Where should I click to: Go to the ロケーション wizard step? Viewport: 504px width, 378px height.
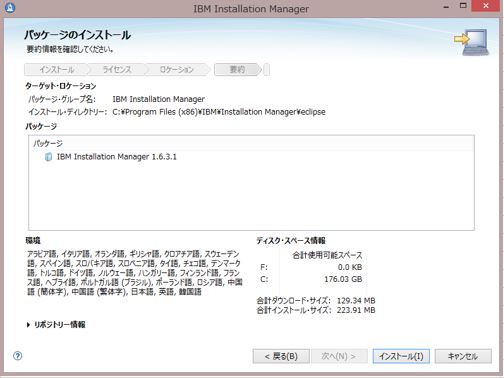point(177,70)
